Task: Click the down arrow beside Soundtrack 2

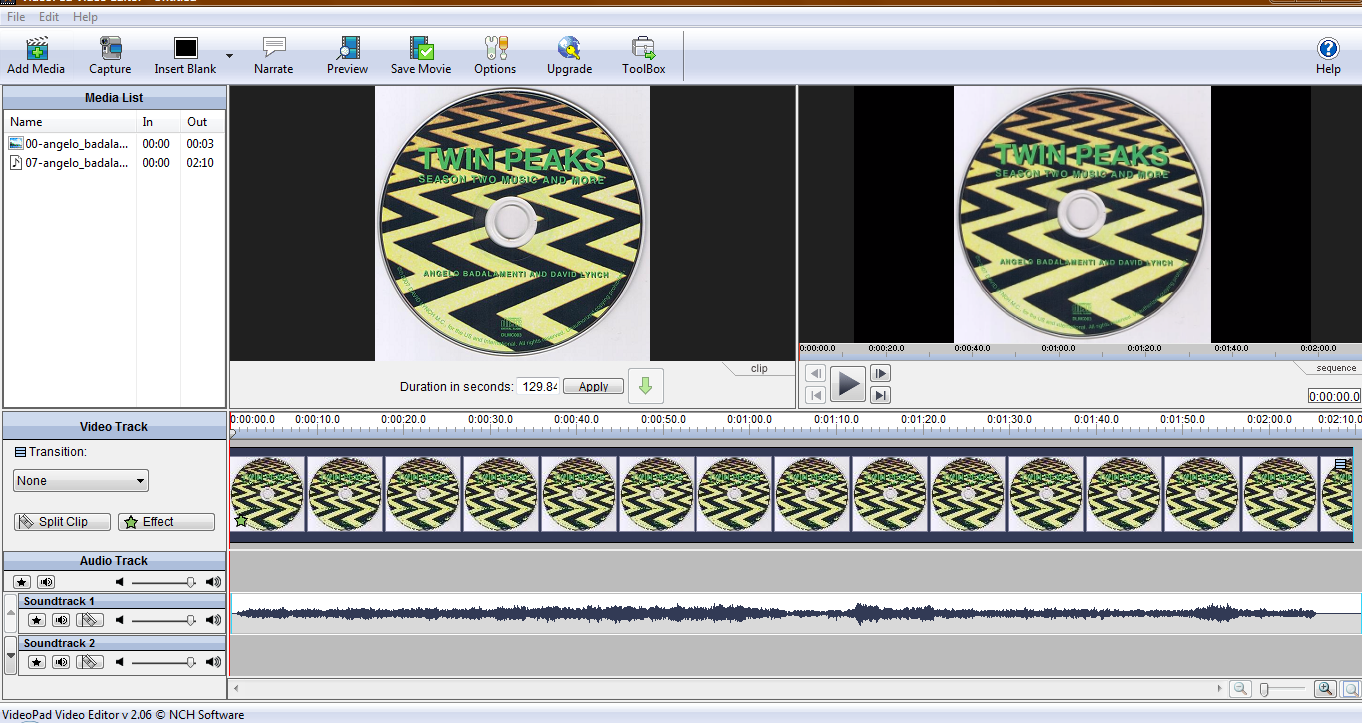Action: pos(11,656)
